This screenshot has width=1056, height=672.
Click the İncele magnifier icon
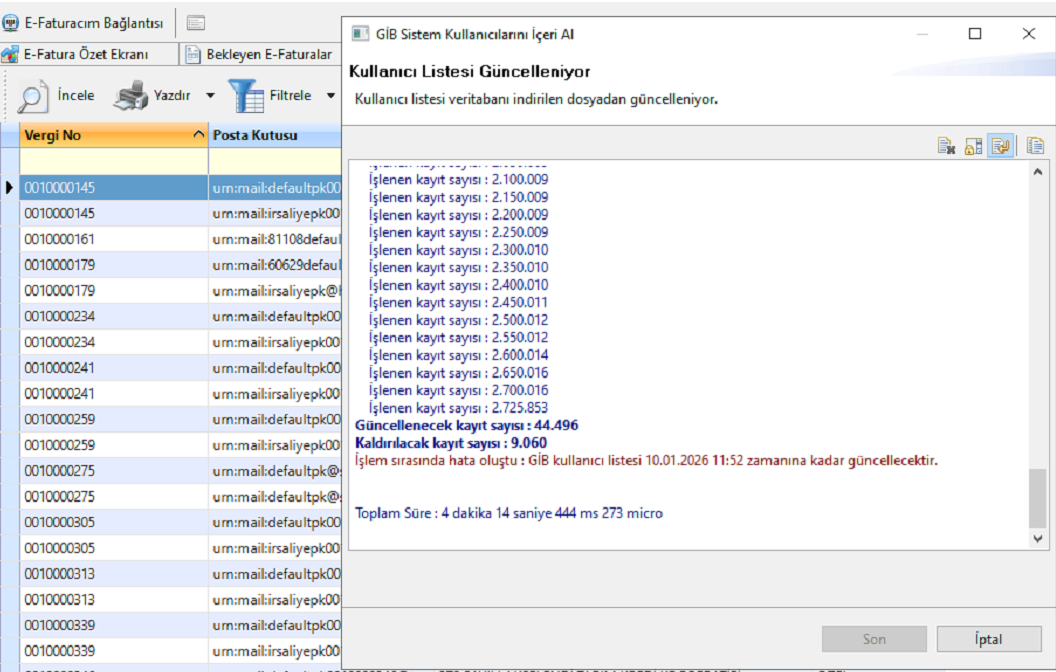pos(34,96)
